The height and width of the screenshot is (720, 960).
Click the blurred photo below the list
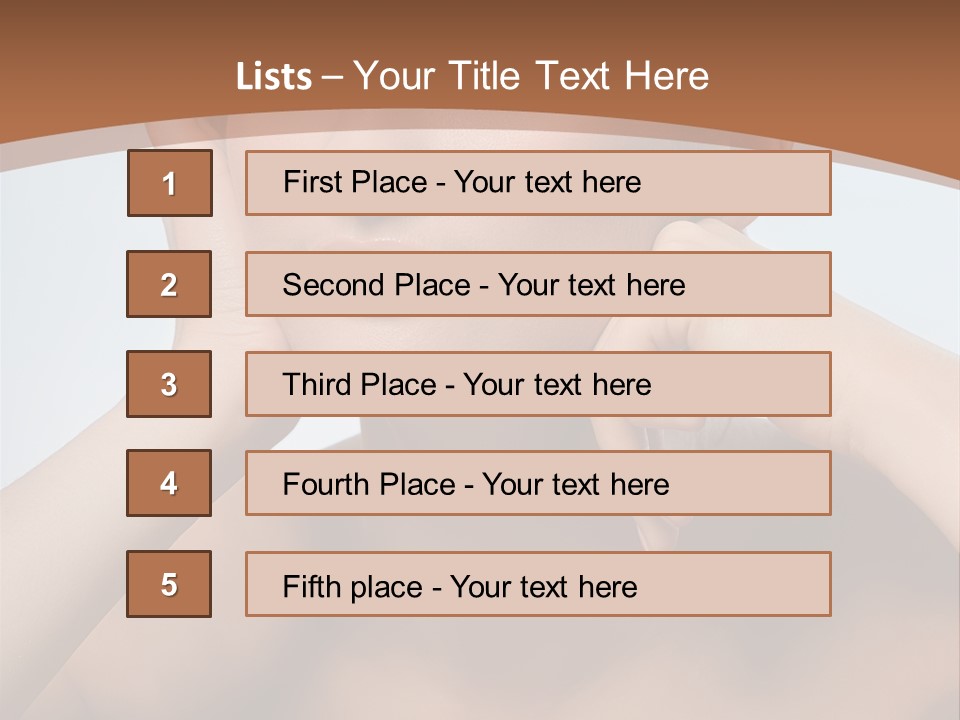coord(480,665)
